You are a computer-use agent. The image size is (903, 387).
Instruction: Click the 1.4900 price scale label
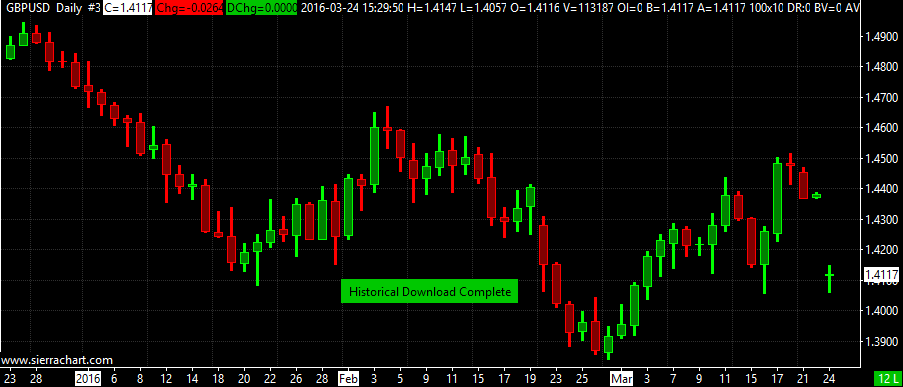click(x=882, y=36)
